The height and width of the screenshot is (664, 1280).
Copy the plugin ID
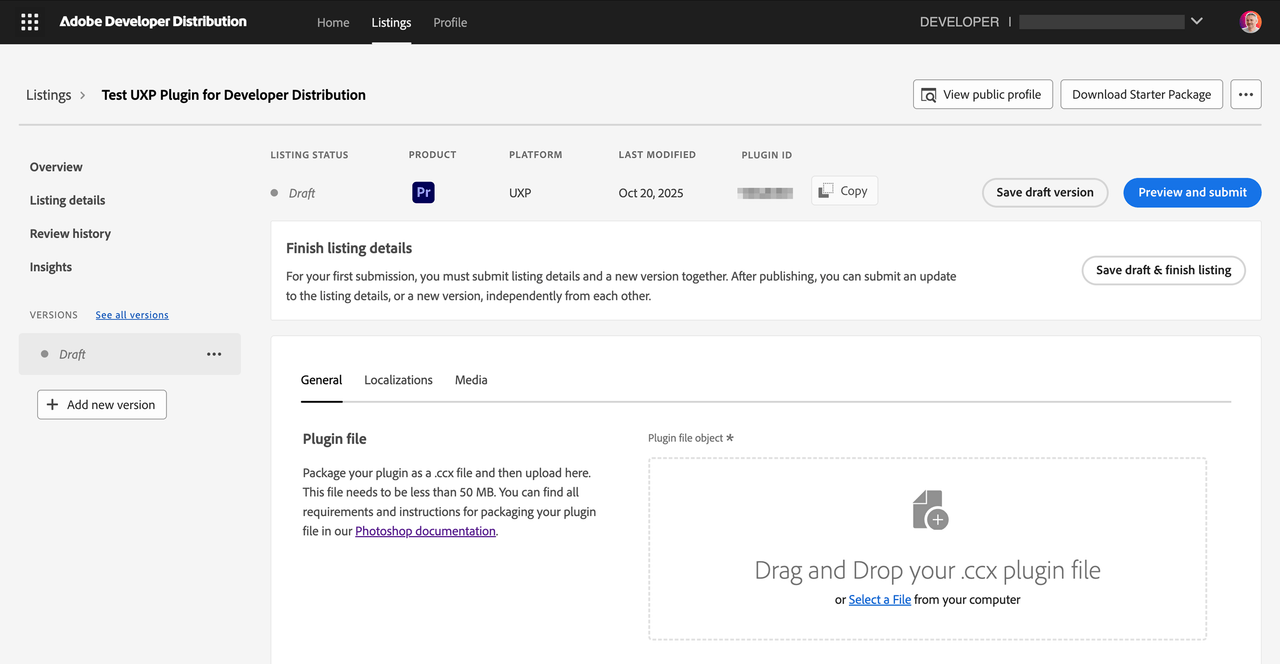point(844,191)
